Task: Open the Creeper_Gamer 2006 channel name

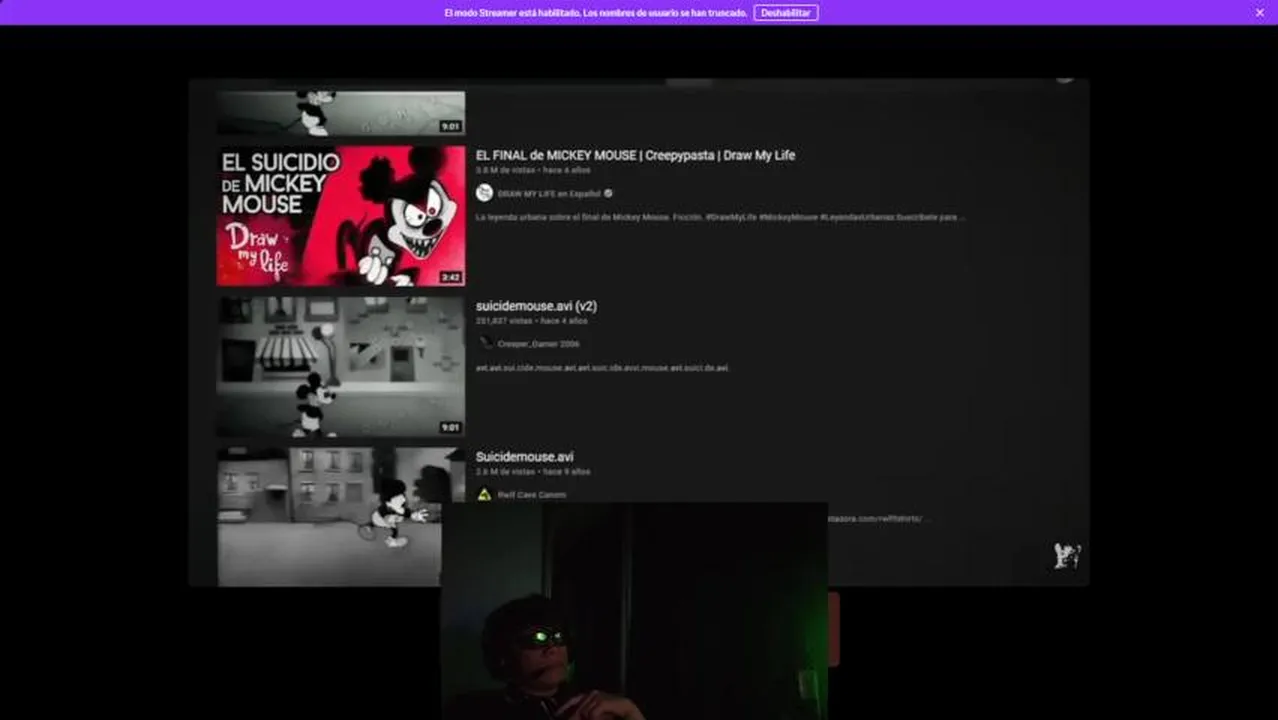Action: (x=538, y=344)
